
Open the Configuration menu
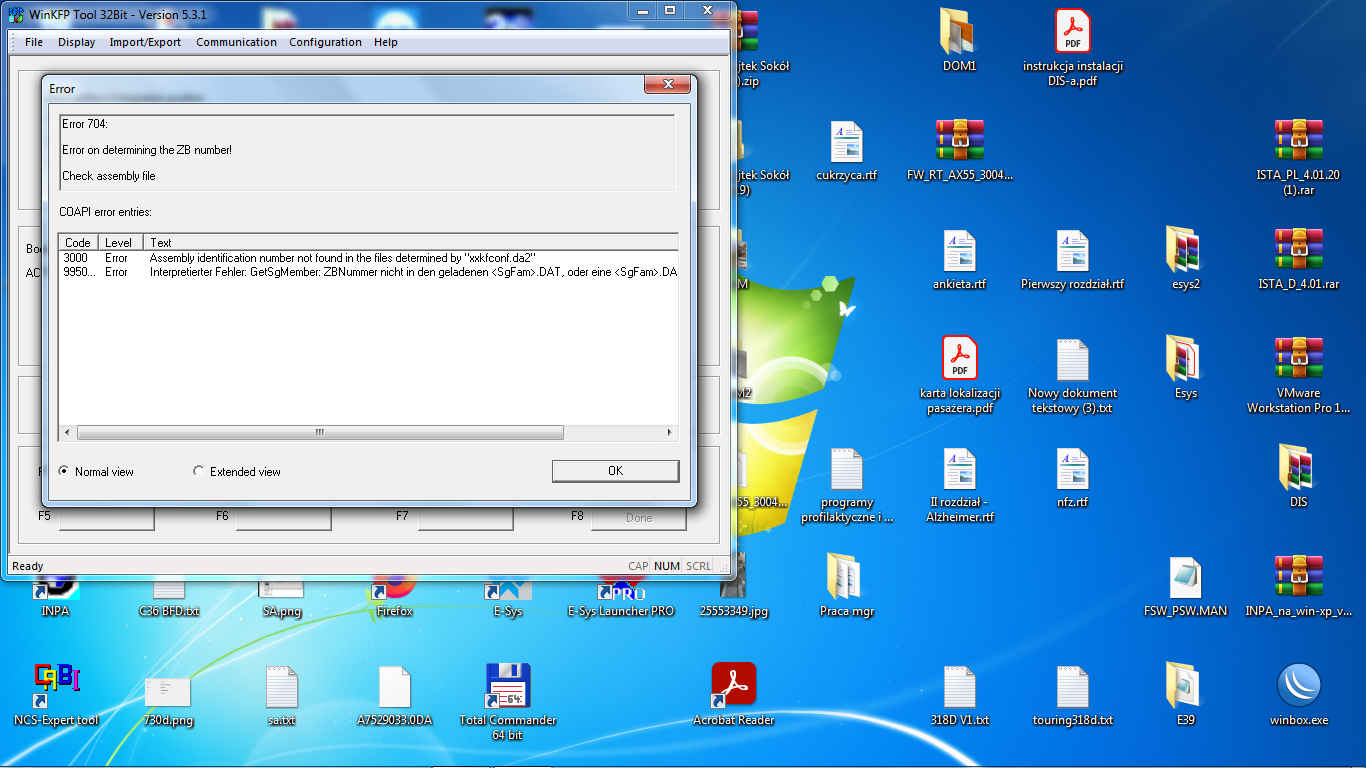326,42
